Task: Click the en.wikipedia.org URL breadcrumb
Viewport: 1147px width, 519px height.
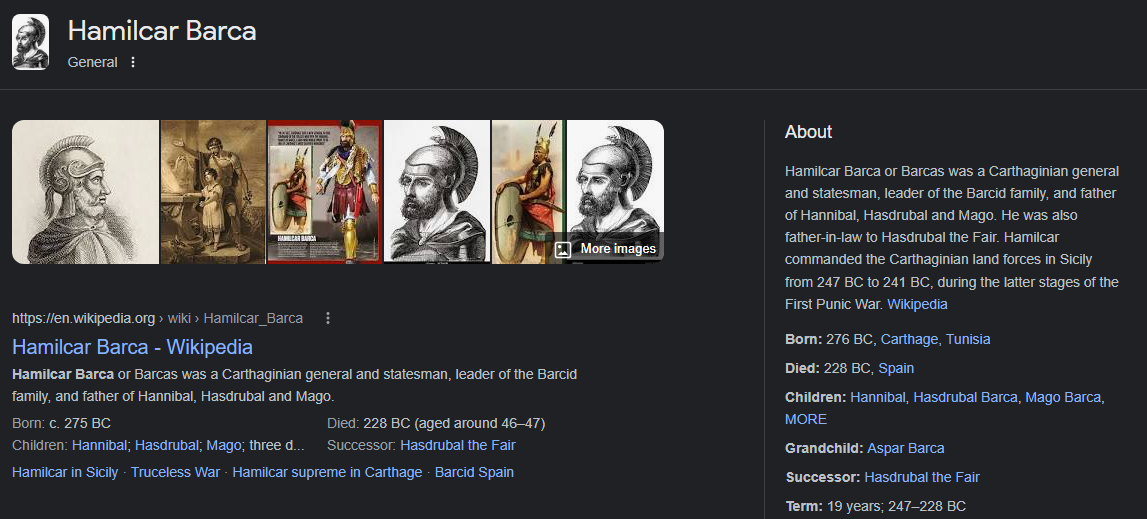Action: (157, 318)
